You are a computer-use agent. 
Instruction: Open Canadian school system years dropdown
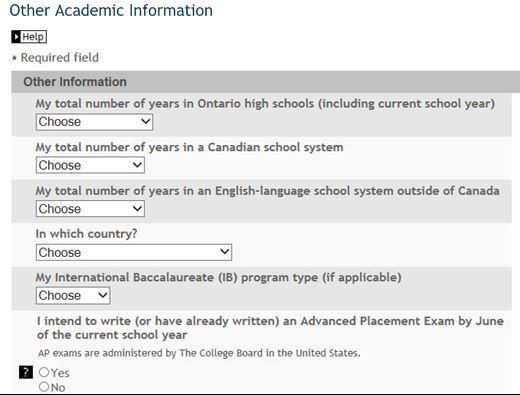tap(90, 165)
